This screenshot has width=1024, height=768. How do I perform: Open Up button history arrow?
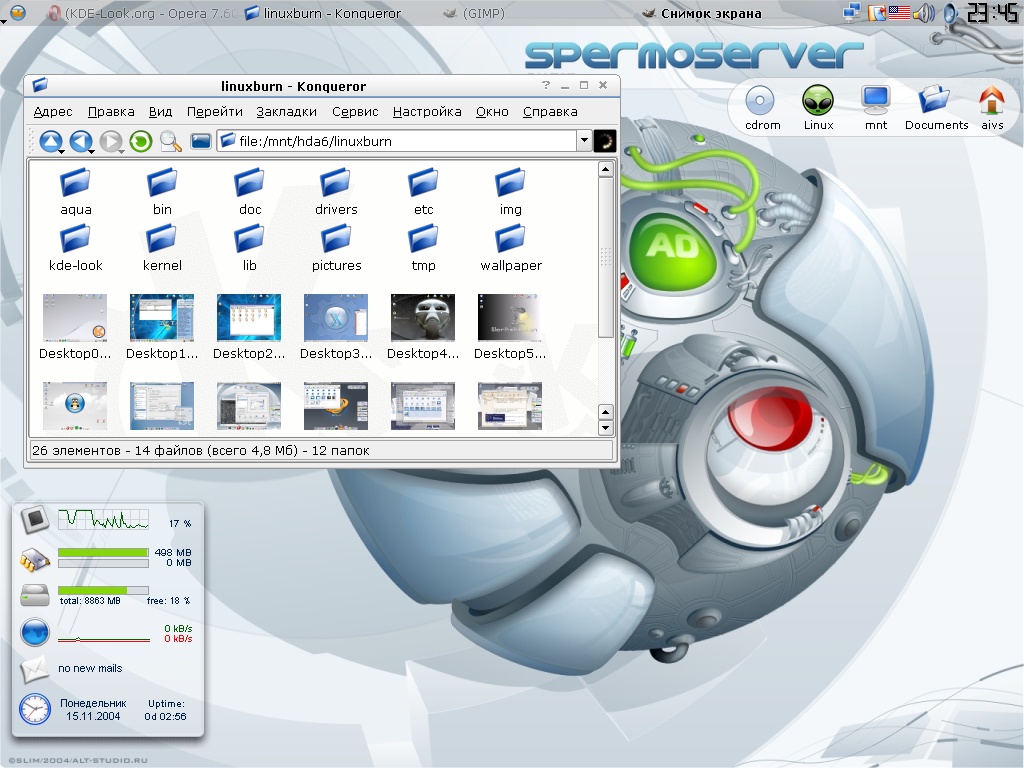click(61, 152)
